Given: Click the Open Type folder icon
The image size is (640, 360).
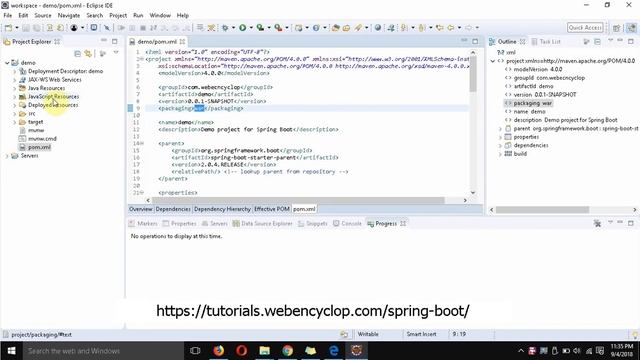Looking at the screenshot, I should pyautogui.click(x=336, y=28).
